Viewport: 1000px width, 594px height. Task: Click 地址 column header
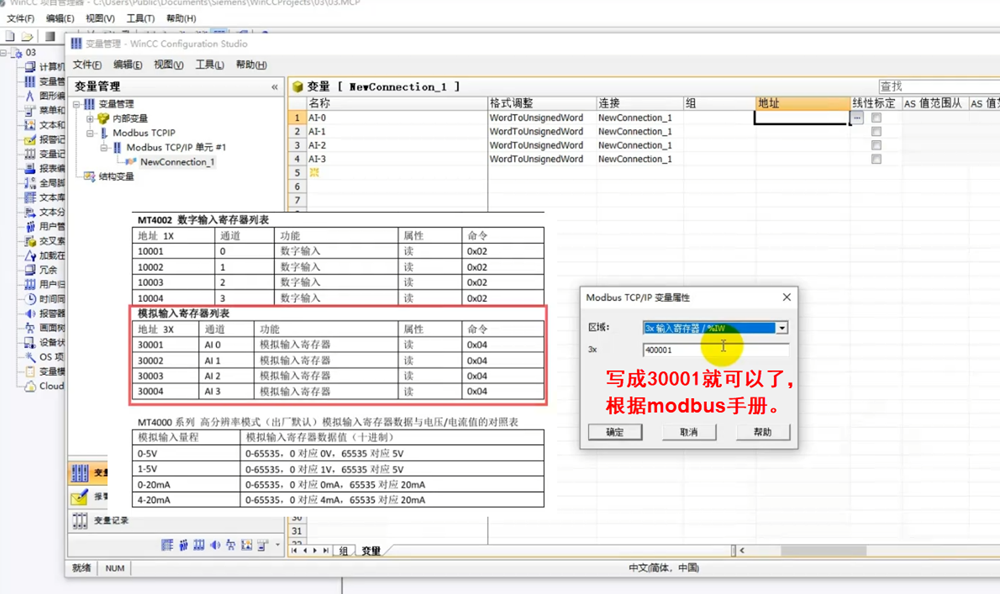[803, 103]
